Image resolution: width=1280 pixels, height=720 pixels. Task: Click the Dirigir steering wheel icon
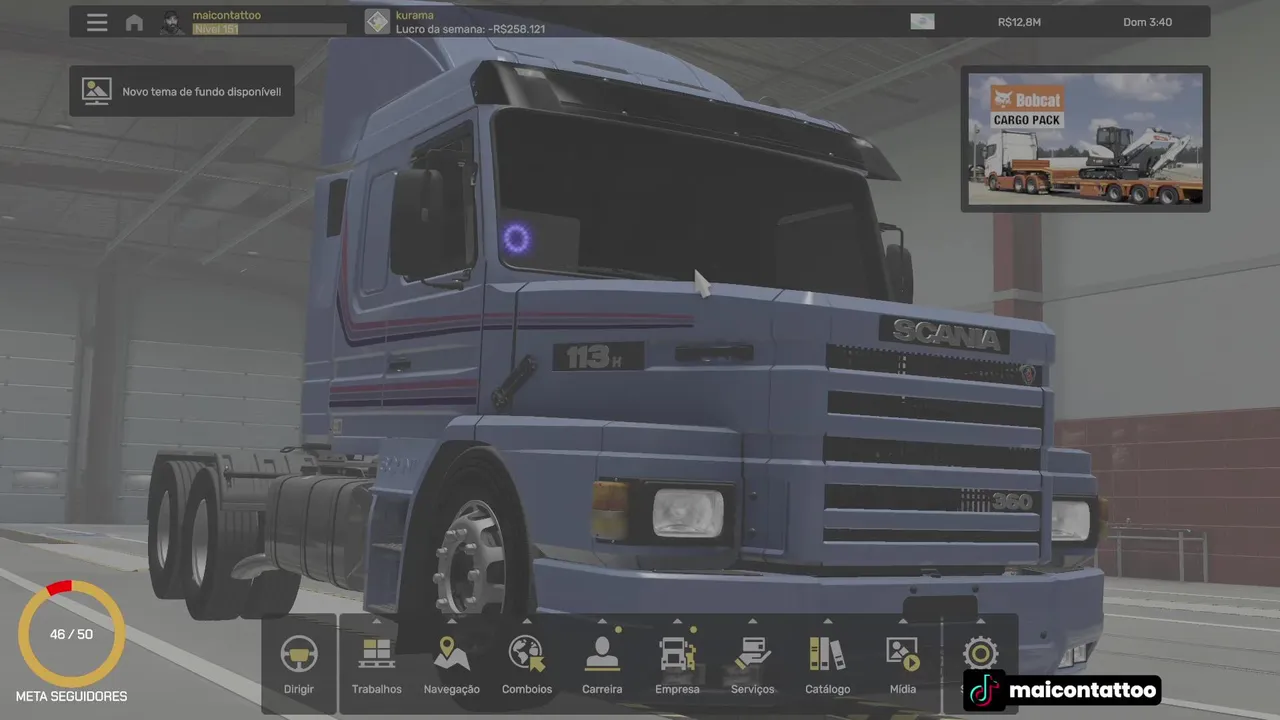[299, 654]
